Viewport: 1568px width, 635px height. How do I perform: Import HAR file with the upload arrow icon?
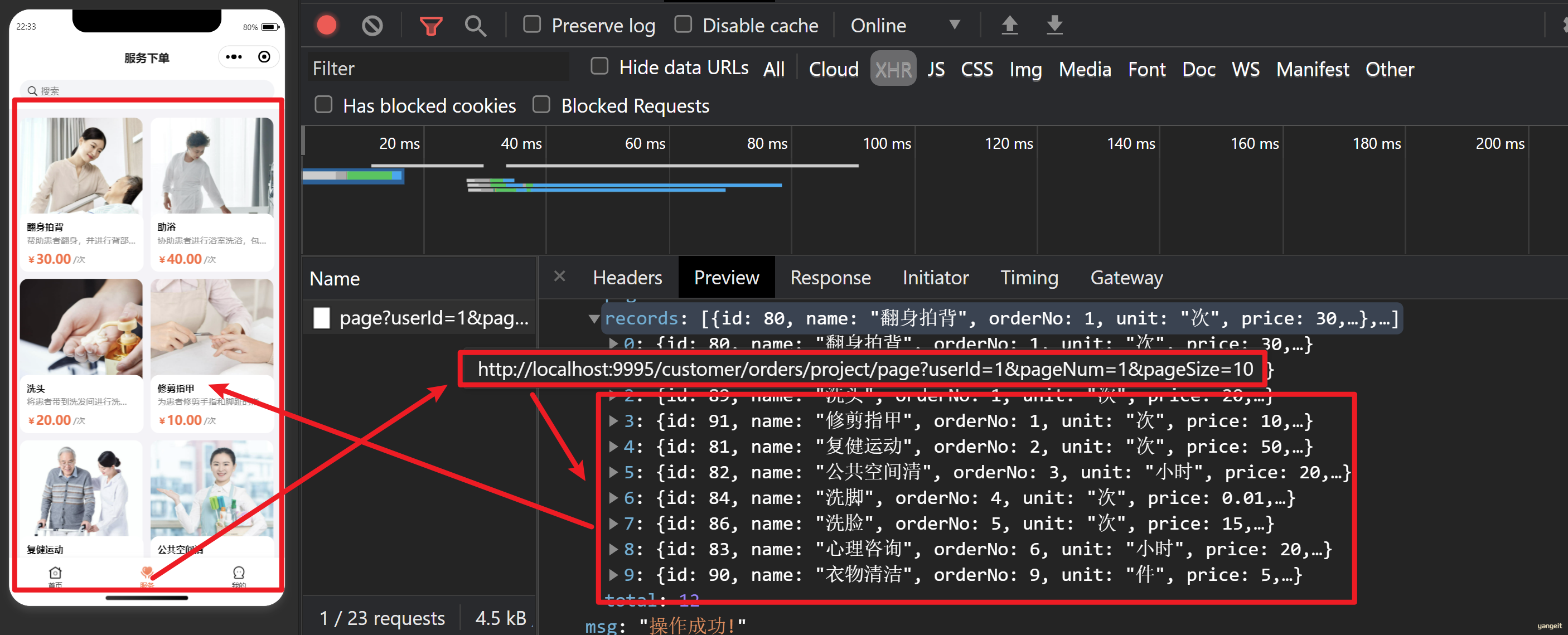pos(1010,25)
